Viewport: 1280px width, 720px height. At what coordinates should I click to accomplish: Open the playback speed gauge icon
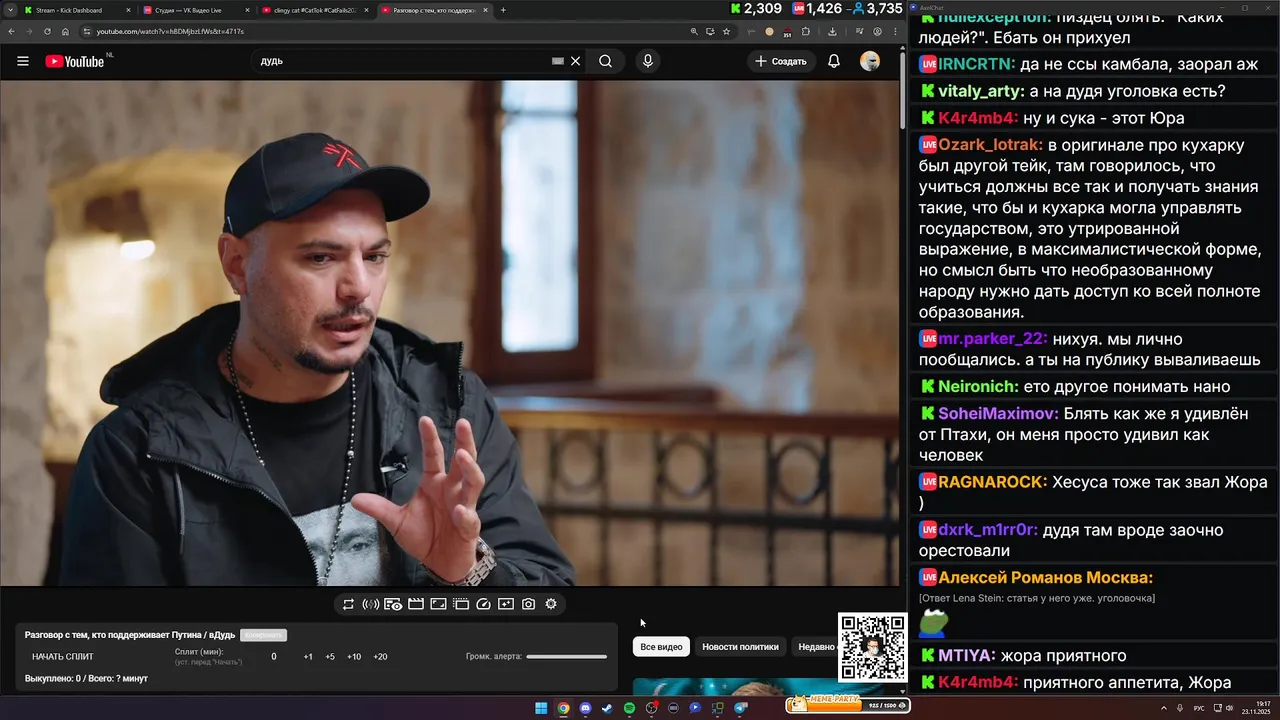[483, 604]
